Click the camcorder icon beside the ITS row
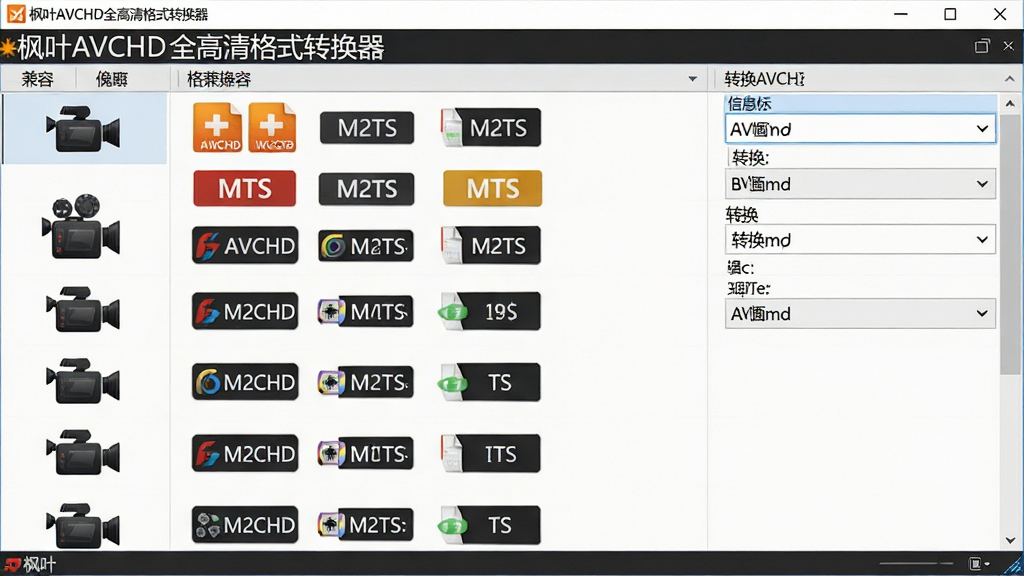 click(83, 452)
